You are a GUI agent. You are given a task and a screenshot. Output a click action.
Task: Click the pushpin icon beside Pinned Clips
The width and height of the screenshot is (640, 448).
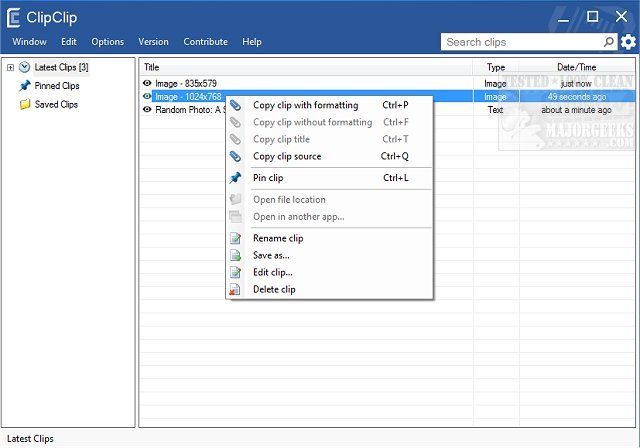pyautogui.click(x=24, y=86)
